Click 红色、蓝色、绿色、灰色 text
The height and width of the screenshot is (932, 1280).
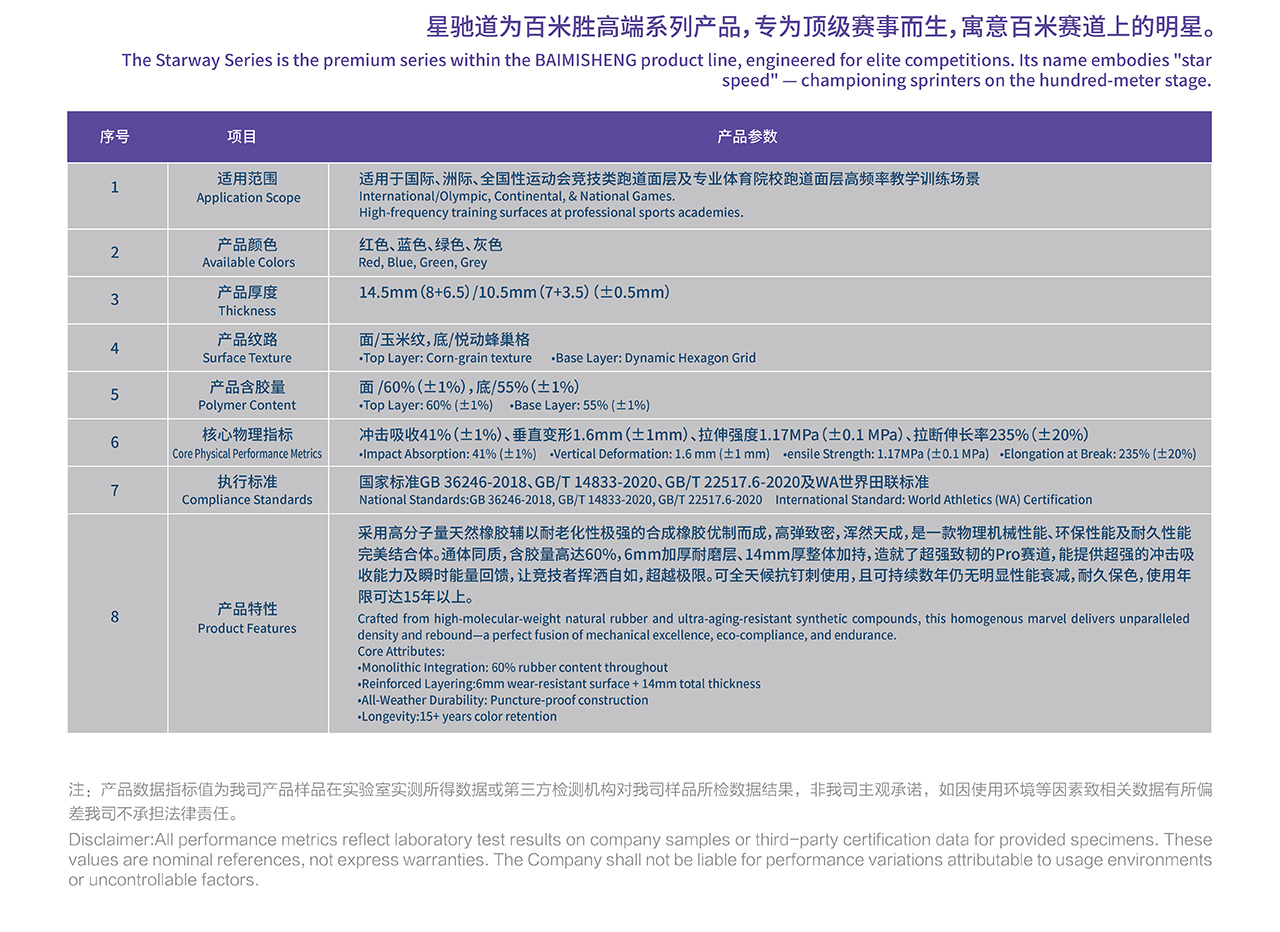[430, 245]
